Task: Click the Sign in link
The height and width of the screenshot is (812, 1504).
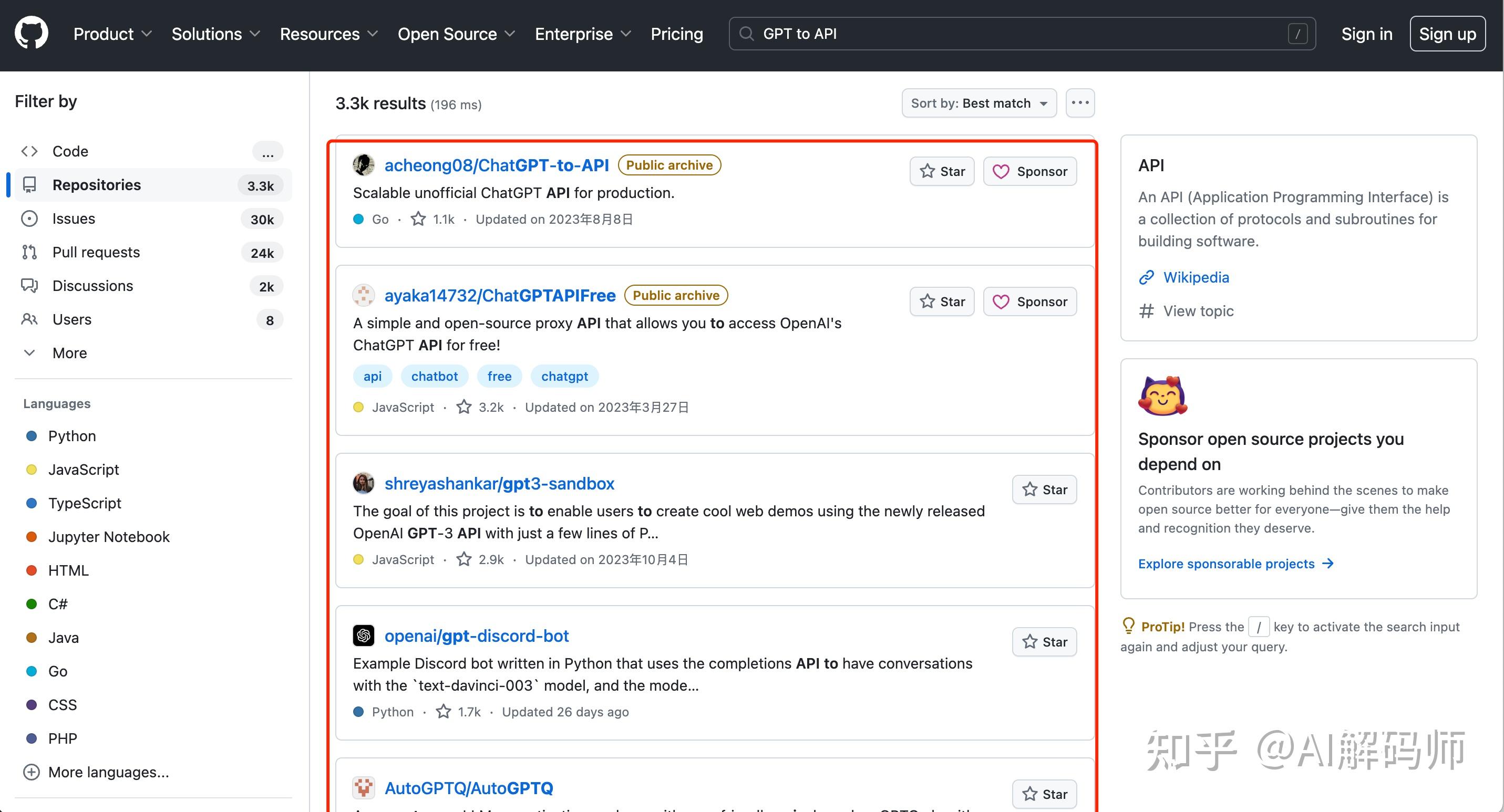Action: pyautogui.click(x=1367, y=34)
